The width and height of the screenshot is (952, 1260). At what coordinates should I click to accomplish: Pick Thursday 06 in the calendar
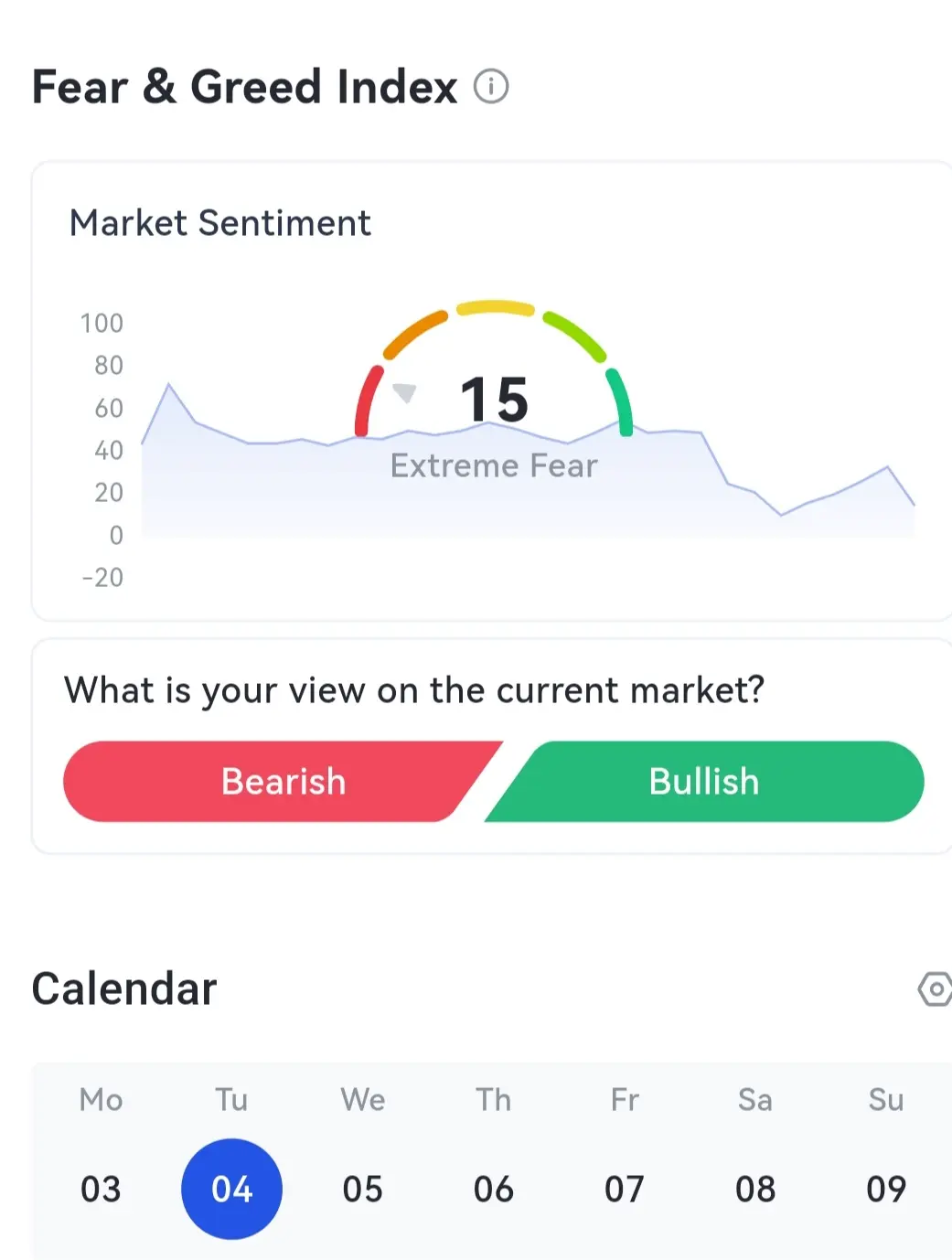(494, 1189)
